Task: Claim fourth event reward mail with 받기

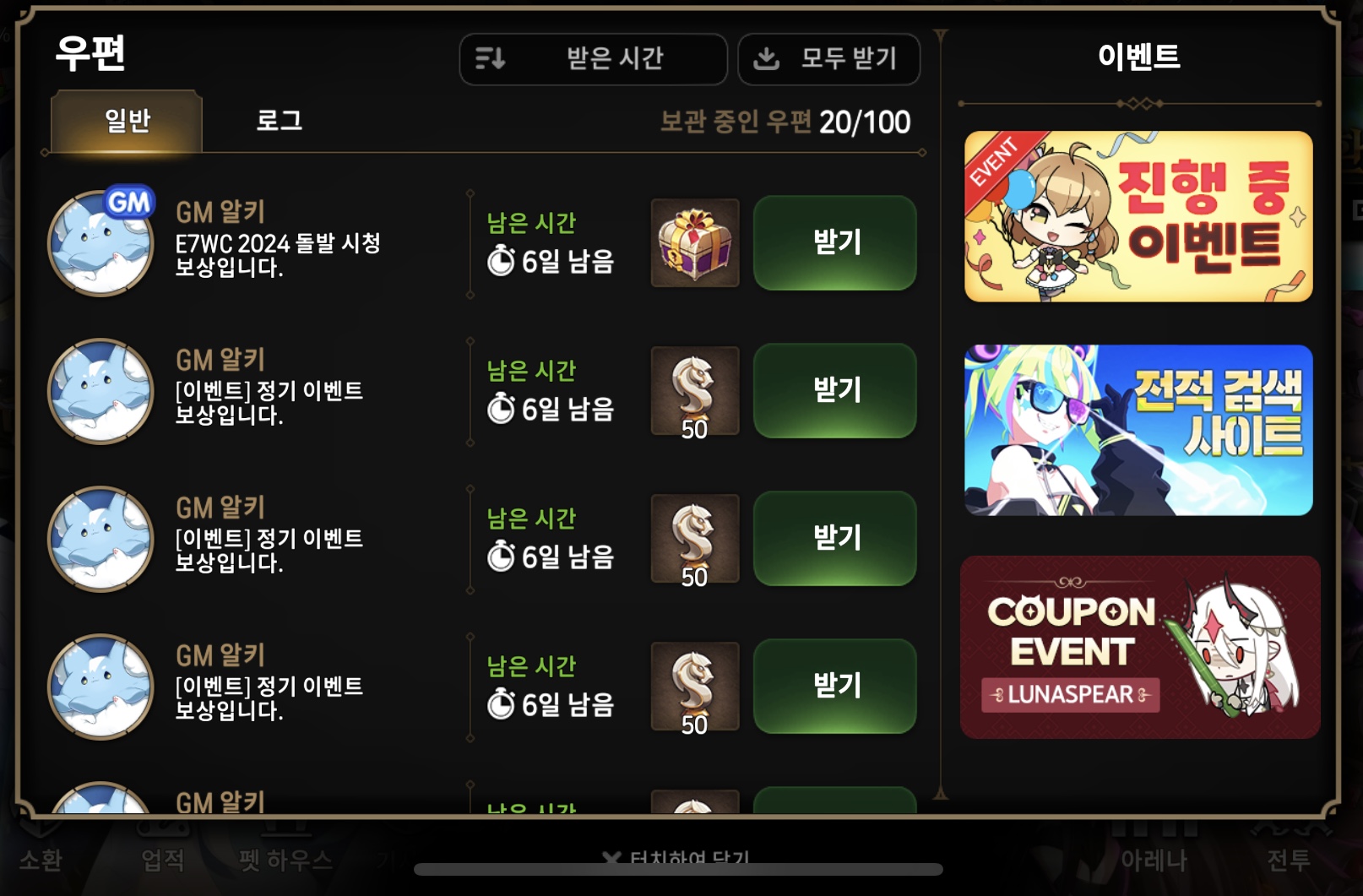Action: pyautogui.click(x=834, y=687)
